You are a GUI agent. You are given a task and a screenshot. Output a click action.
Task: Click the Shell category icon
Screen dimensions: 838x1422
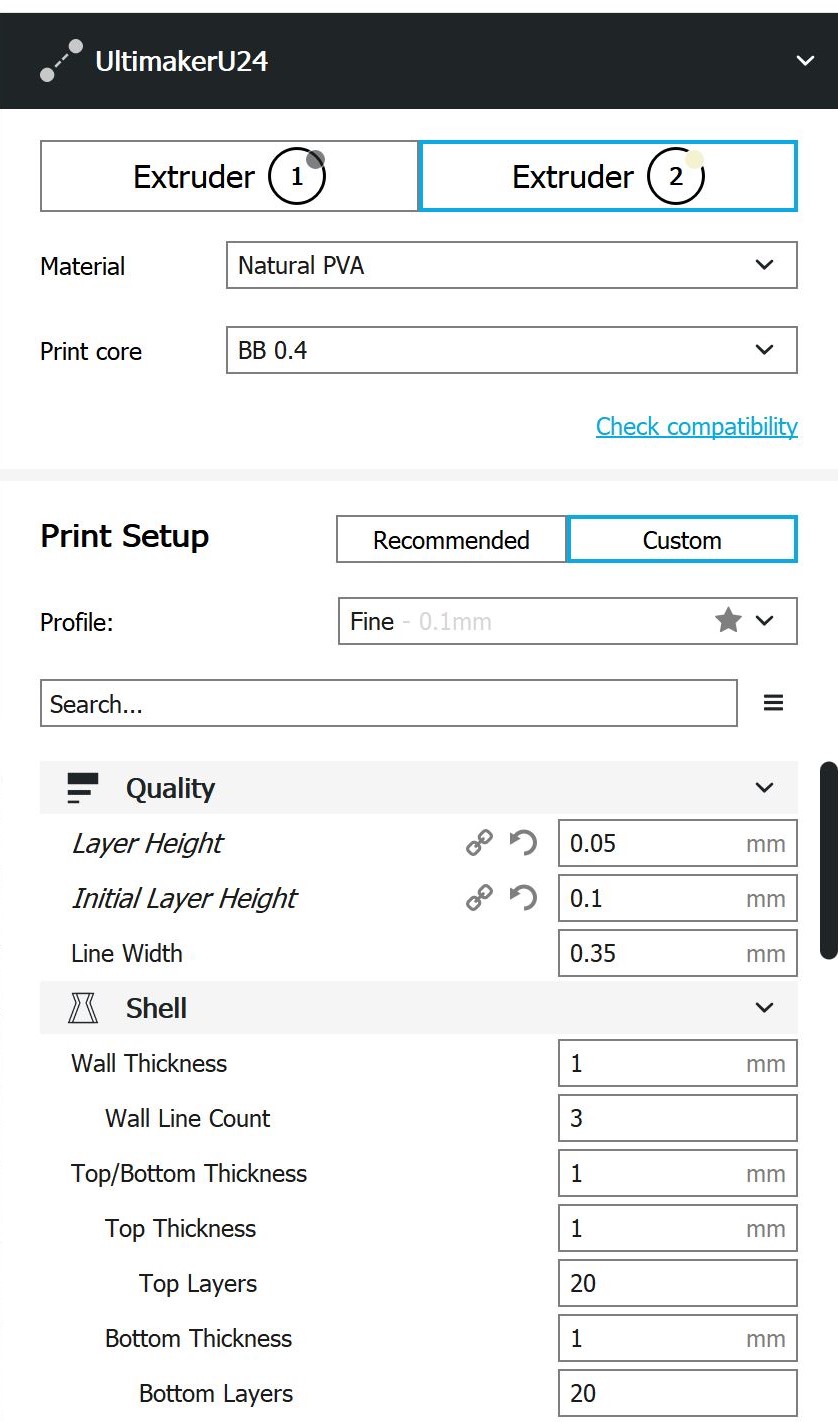tap(82, 1008)
